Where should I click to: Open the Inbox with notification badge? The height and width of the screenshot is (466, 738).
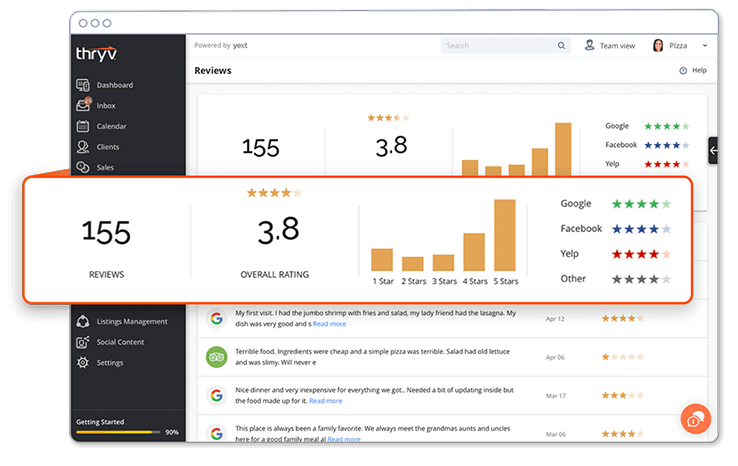[84, 105]
